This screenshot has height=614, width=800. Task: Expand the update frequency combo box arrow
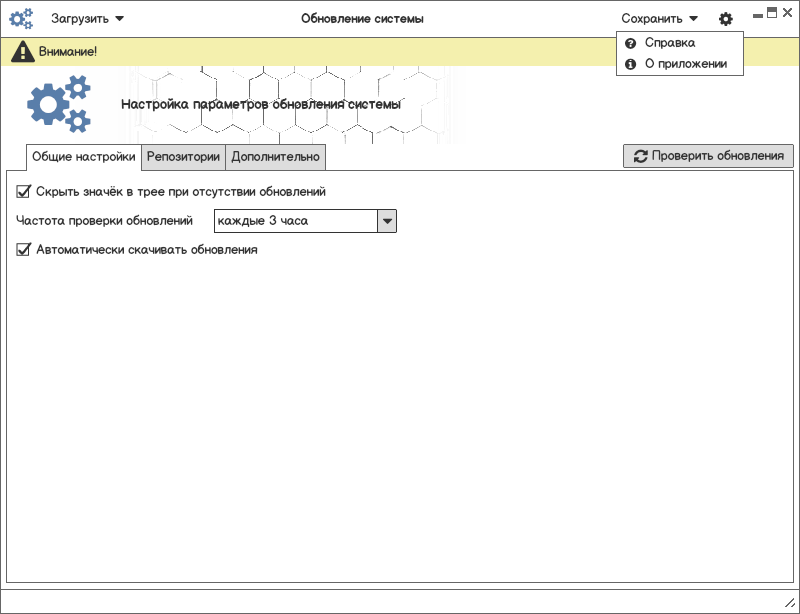click(387, 221)
